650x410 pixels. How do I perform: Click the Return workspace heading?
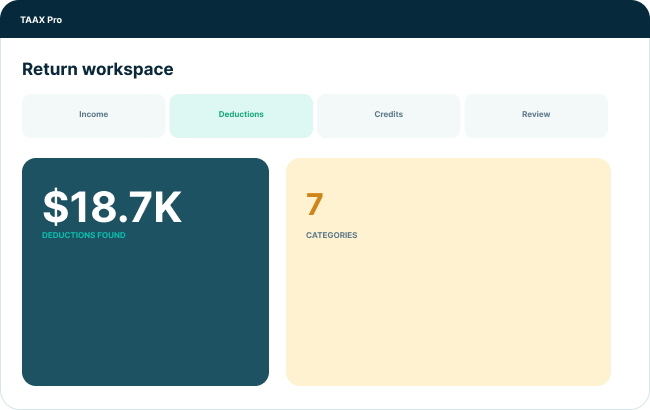[98, 69]
